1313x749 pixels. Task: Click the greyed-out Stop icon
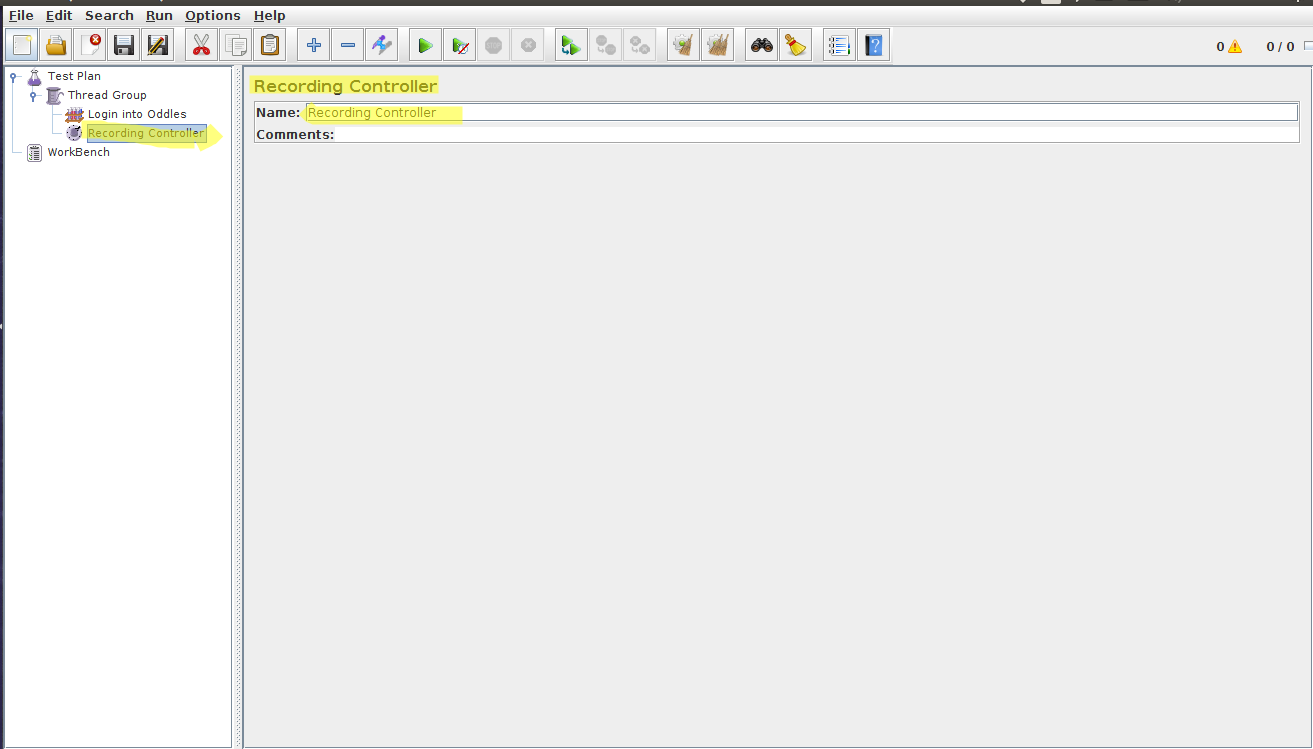pyautogui.click(x=494, y=45)
